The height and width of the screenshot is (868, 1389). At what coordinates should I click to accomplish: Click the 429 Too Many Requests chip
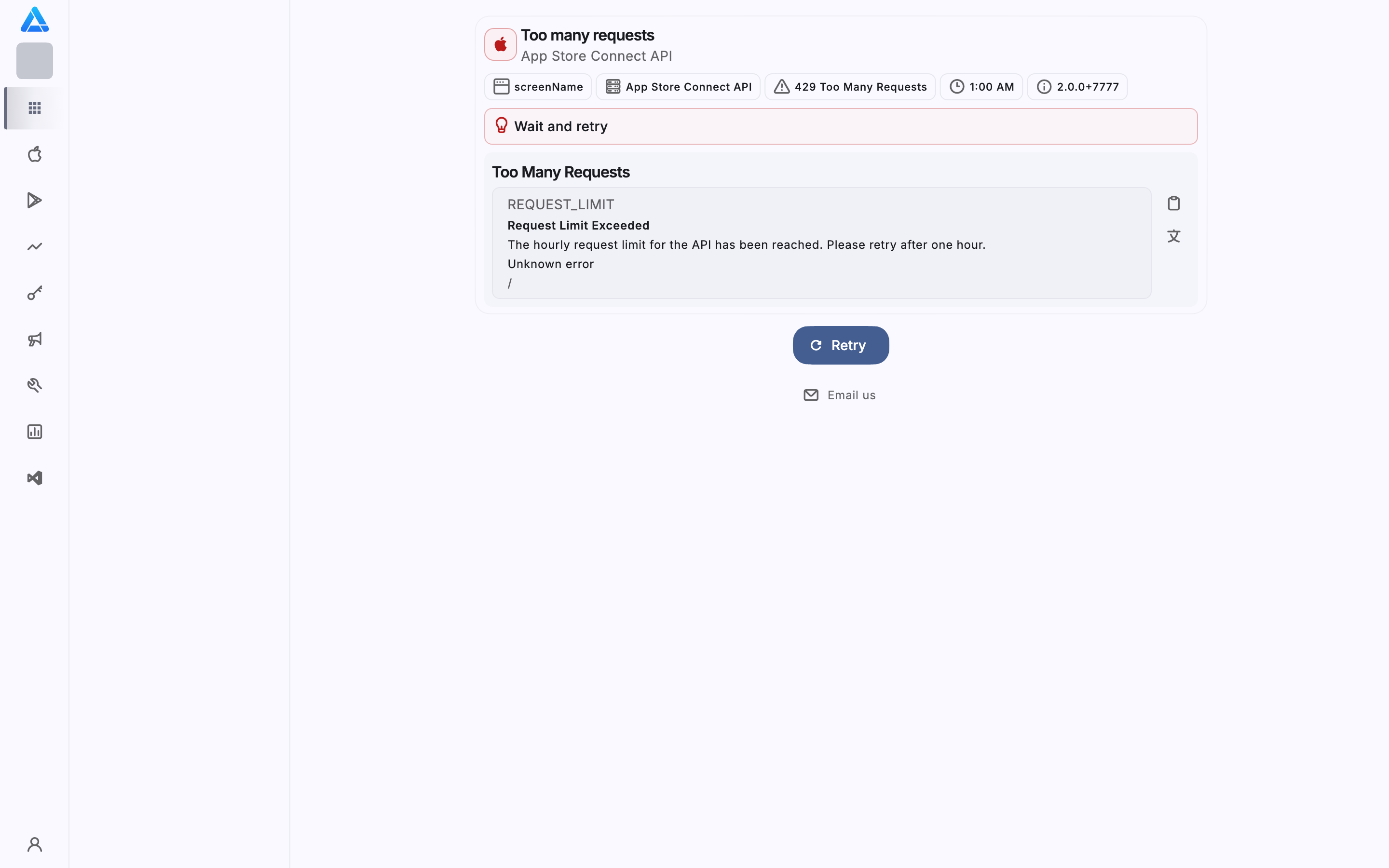850,87
